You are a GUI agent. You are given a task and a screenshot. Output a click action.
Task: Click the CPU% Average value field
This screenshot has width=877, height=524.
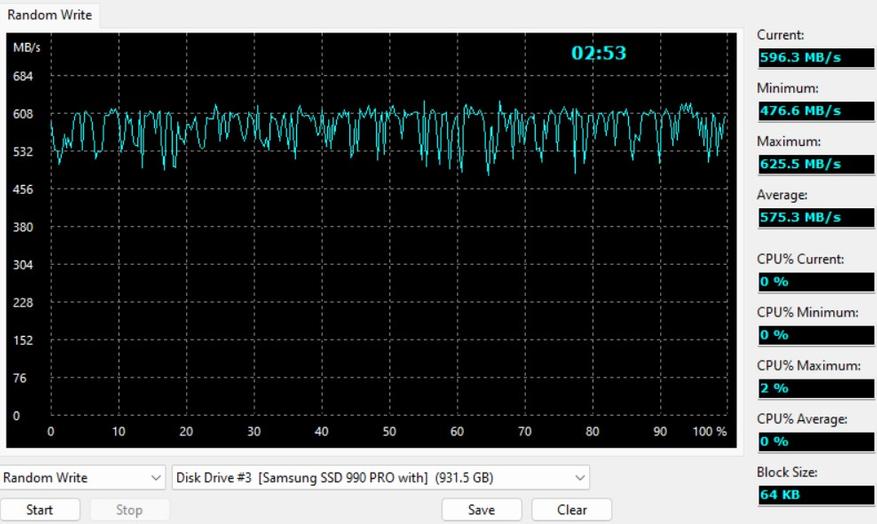click(816, 442)
